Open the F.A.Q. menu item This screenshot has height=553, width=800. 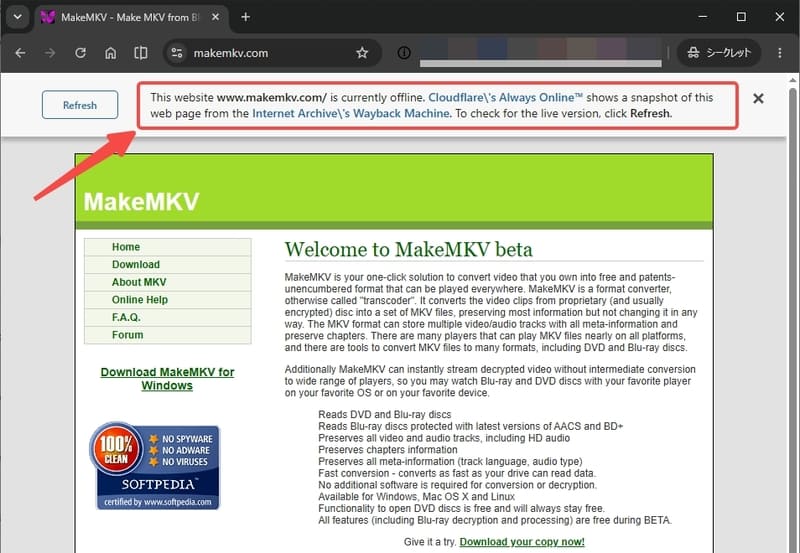pos(168,317)
